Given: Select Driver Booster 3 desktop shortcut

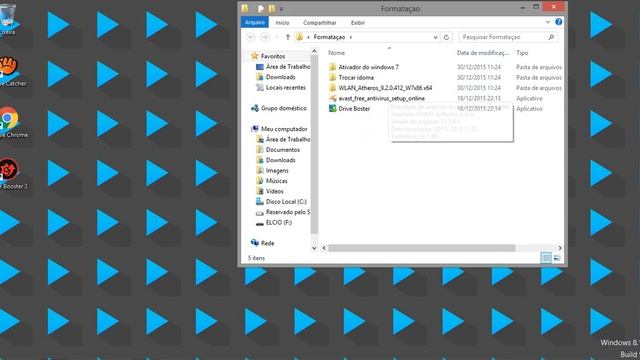Looking at the screenshot, I should coord(12,174).
